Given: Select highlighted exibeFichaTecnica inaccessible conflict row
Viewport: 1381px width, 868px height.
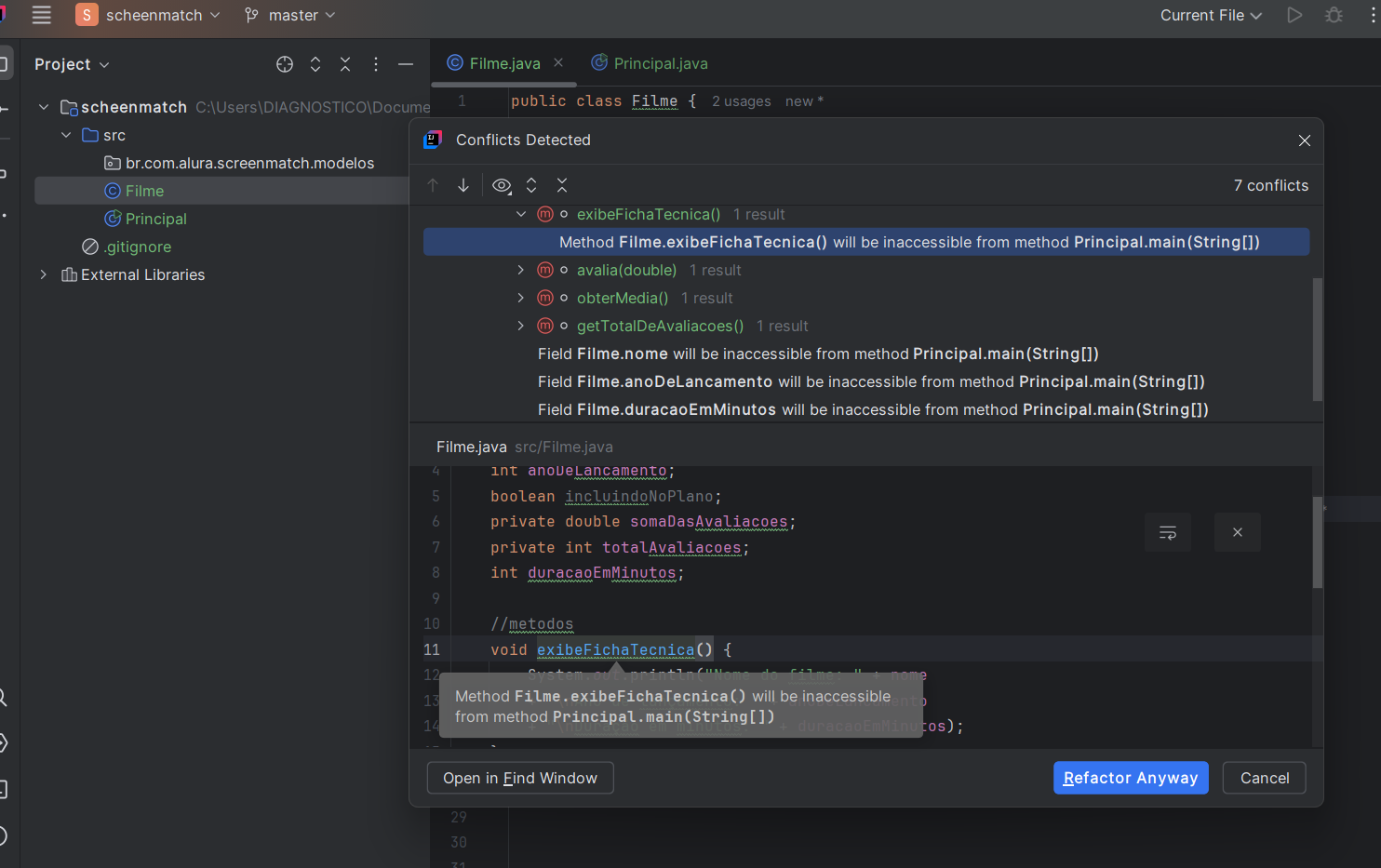Looking at the screenshot, I should click(x=865, y=242).
